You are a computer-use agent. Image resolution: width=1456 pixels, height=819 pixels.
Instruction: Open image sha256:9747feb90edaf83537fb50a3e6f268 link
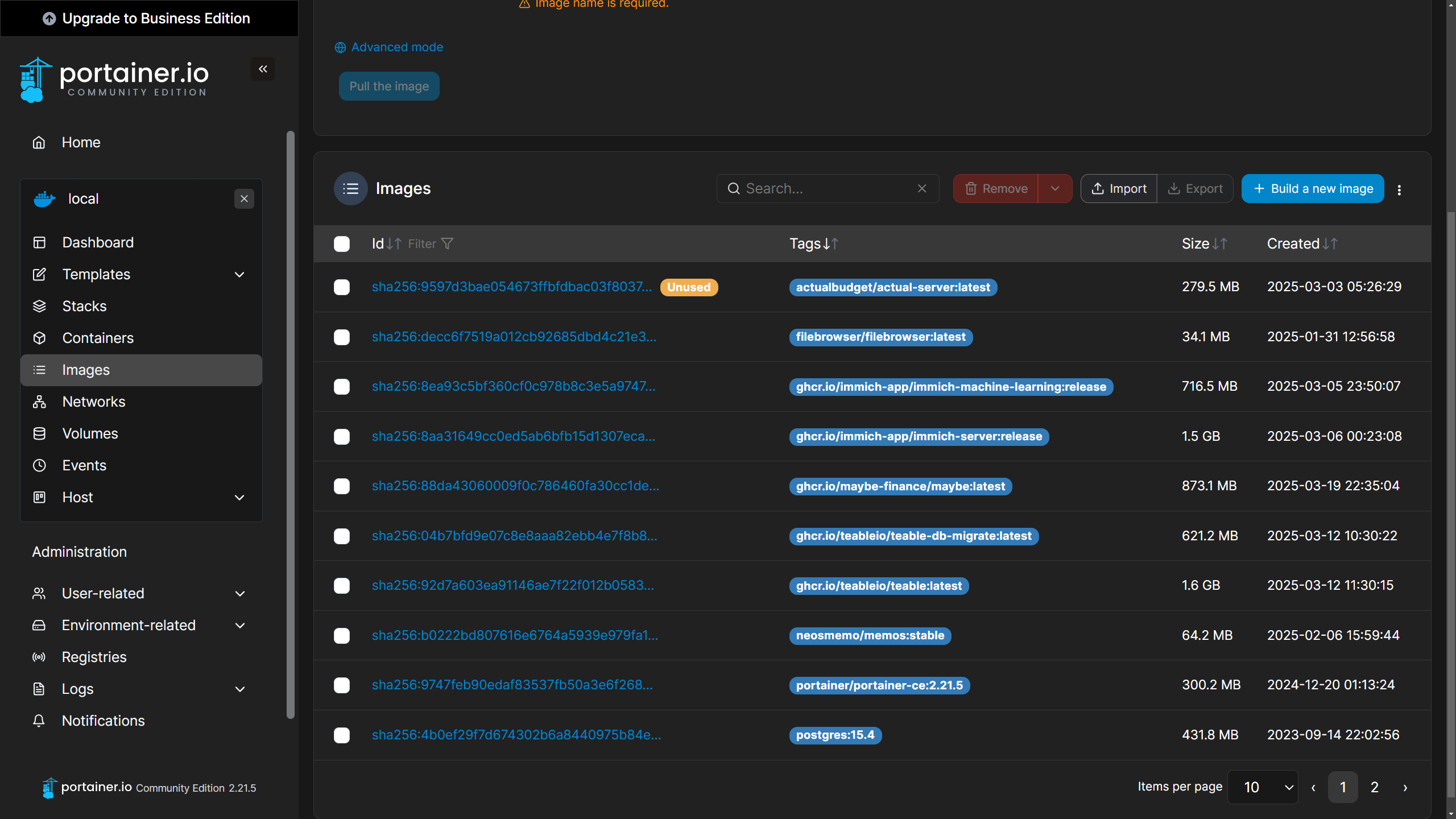pos(512,685)
